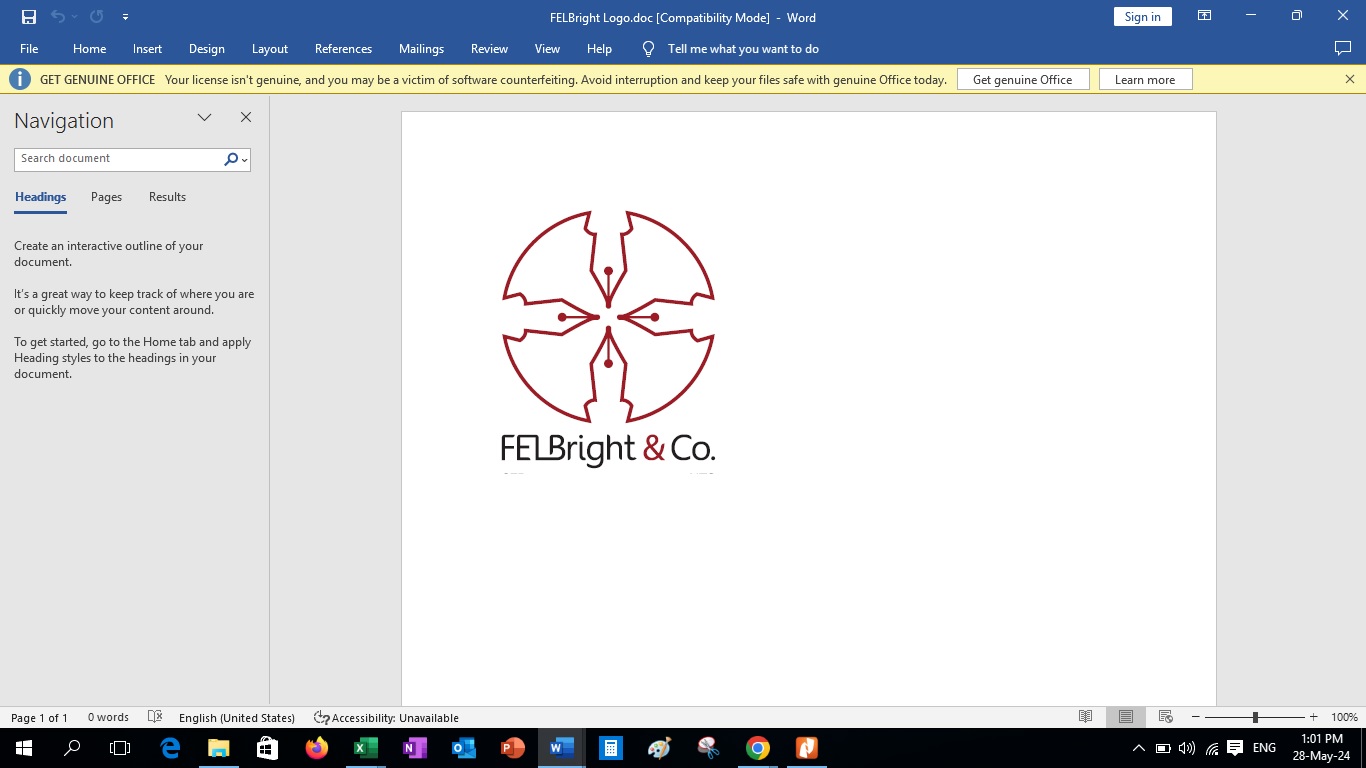Click the Sign in button
Image resolution: width=1366 pixels, height=768 pixels.
1142,17
